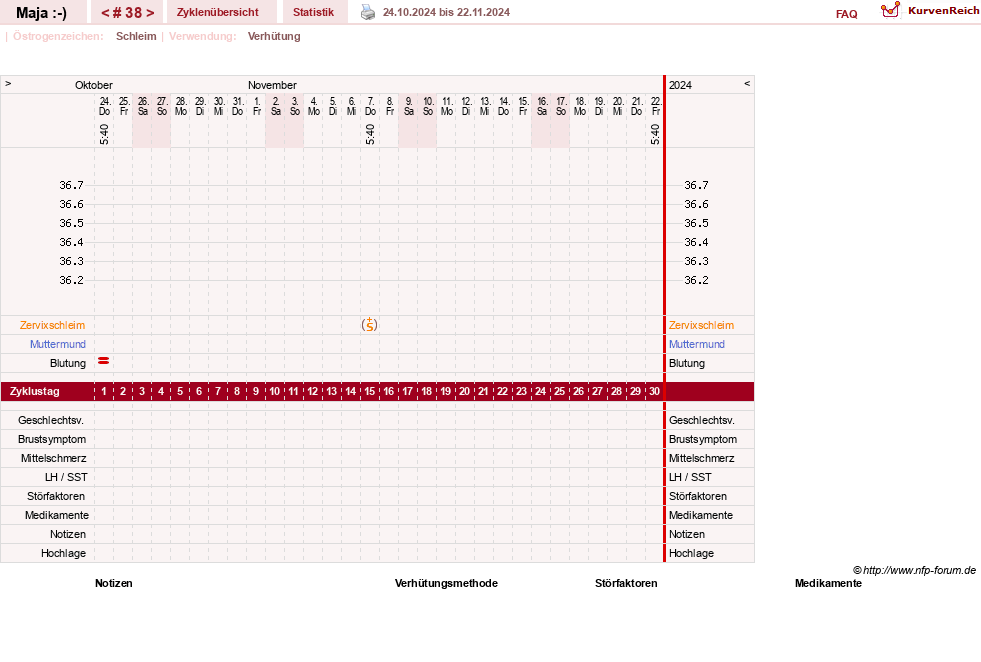Click the left Mittelschmerz row label
981x662 pixels.
tap(53, 458)
